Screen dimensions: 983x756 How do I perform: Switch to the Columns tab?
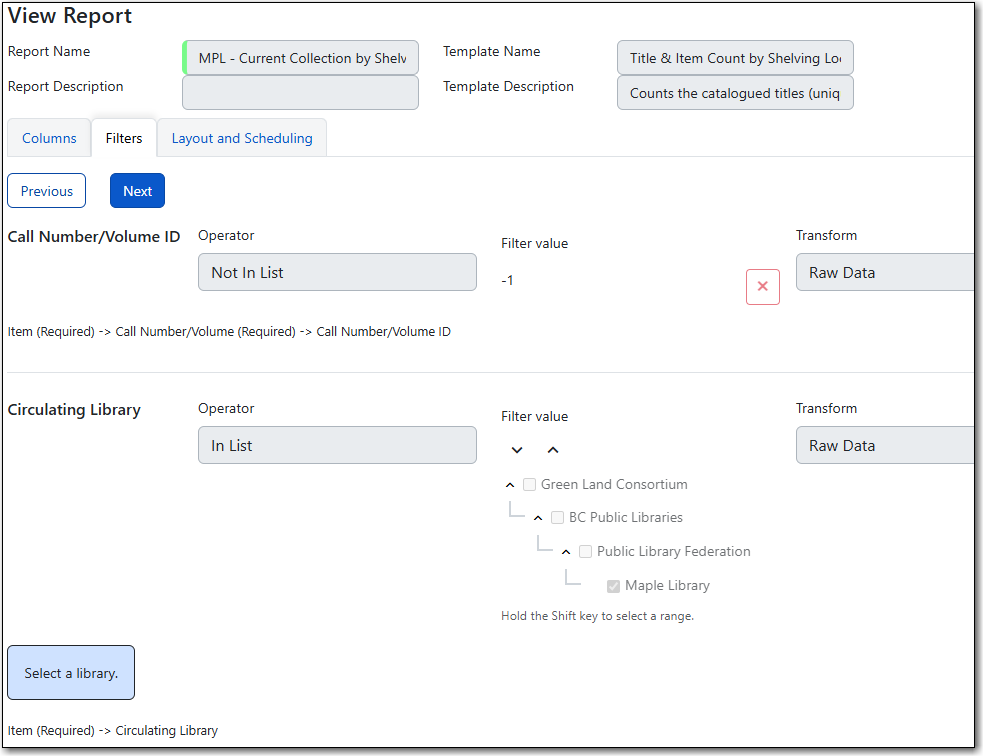click(49, 138)
